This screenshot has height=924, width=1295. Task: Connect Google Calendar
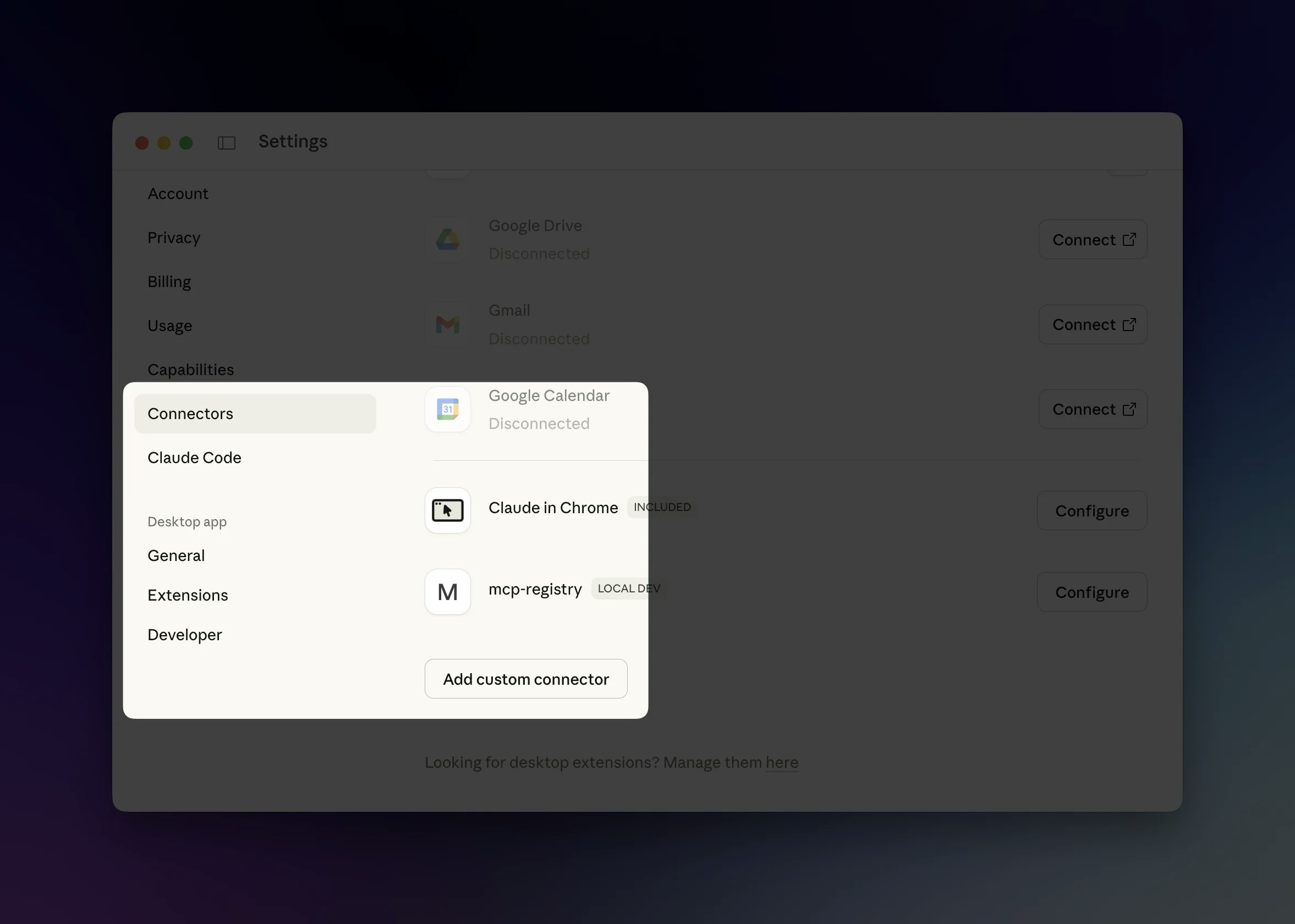[1093, 409]
